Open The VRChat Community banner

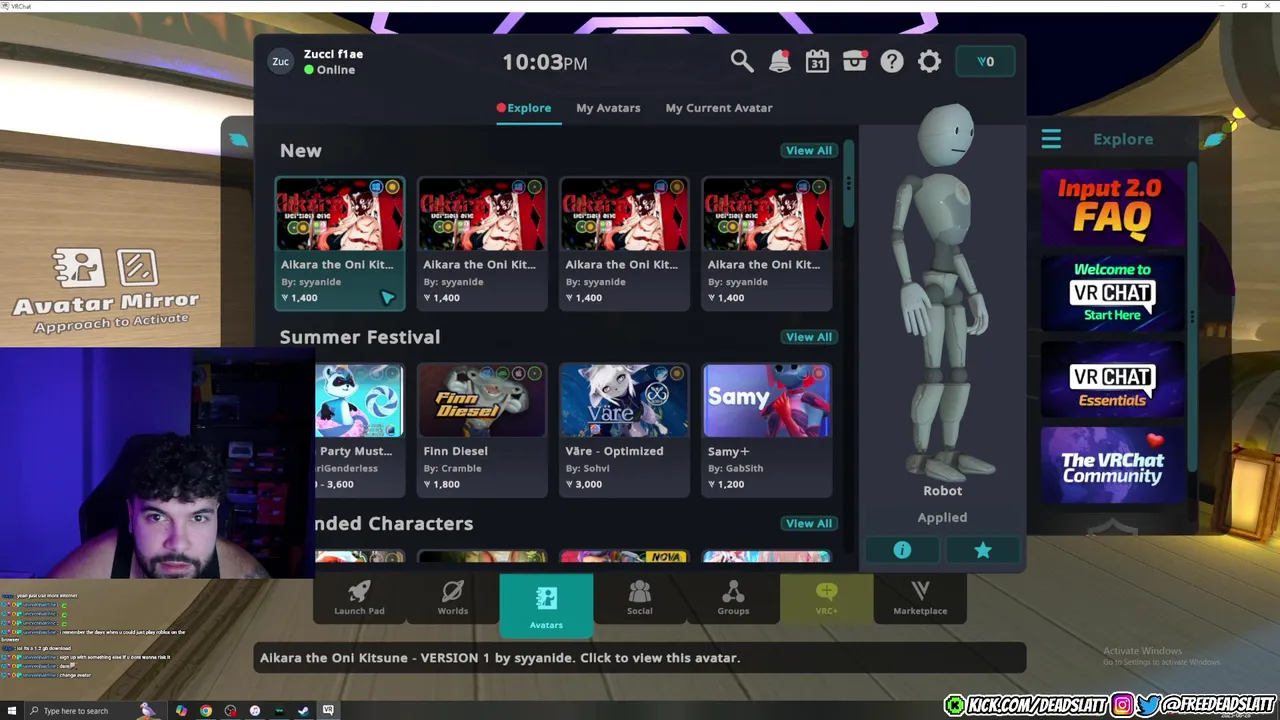tap(1112, 465)
